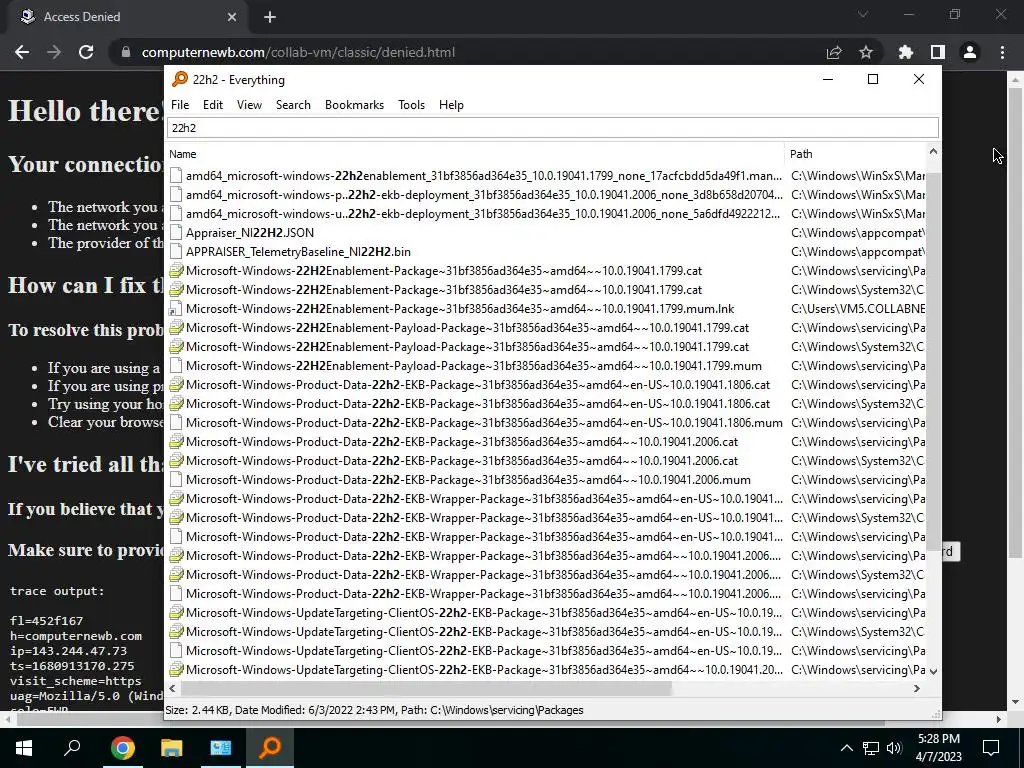Screen dimensions: 1024x768
Task: Toggle Chrome side panel
Action: coord(938,52)
